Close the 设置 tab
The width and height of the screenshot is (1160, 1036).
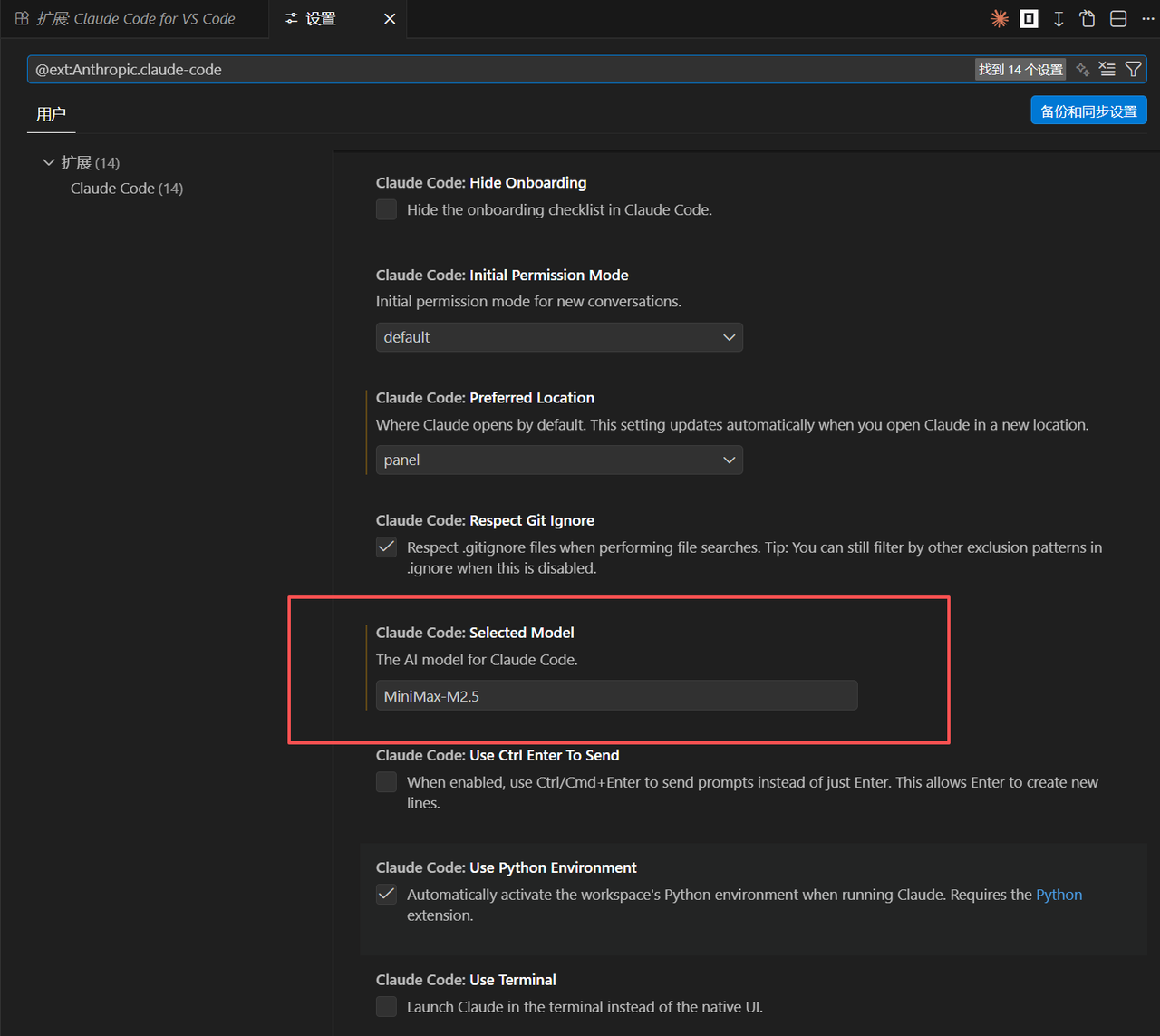[390, 19]
